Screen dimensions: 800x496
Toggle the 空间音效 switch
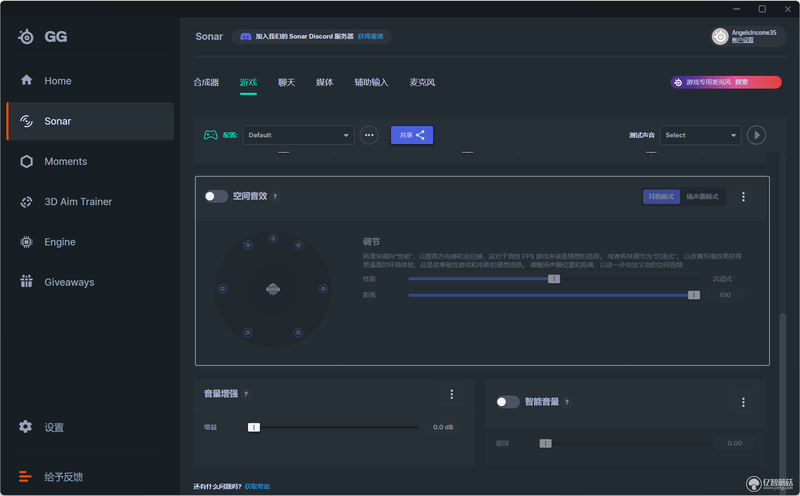[216, 196]
